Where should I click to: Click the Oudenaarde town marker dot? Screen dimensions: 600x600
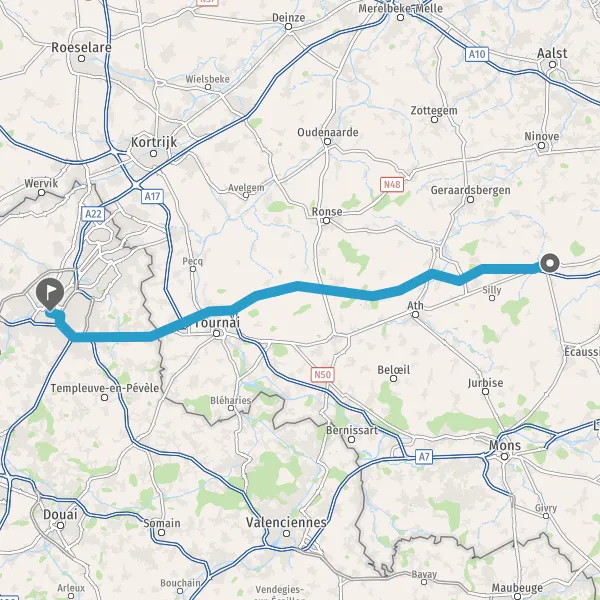pyautogui.click(x=328, y=142)
